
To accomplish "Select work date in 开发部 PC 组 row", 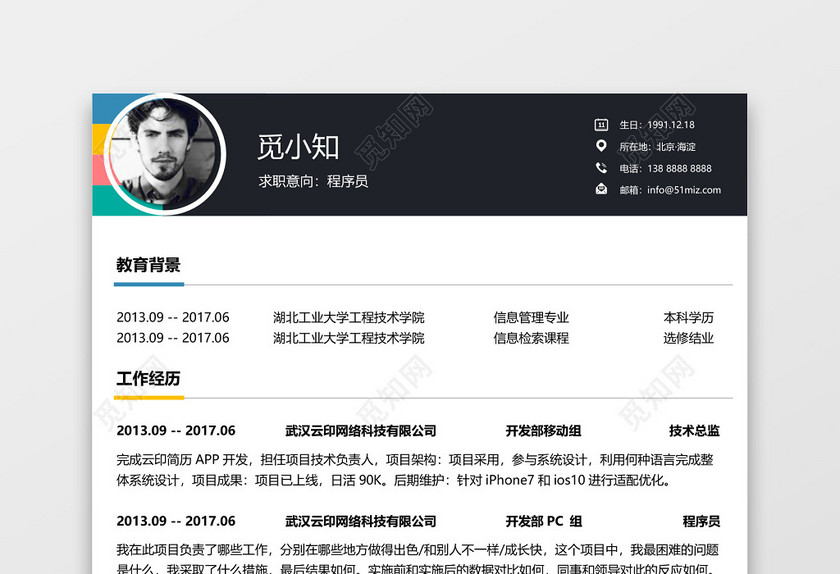I will tap(176, 521).
